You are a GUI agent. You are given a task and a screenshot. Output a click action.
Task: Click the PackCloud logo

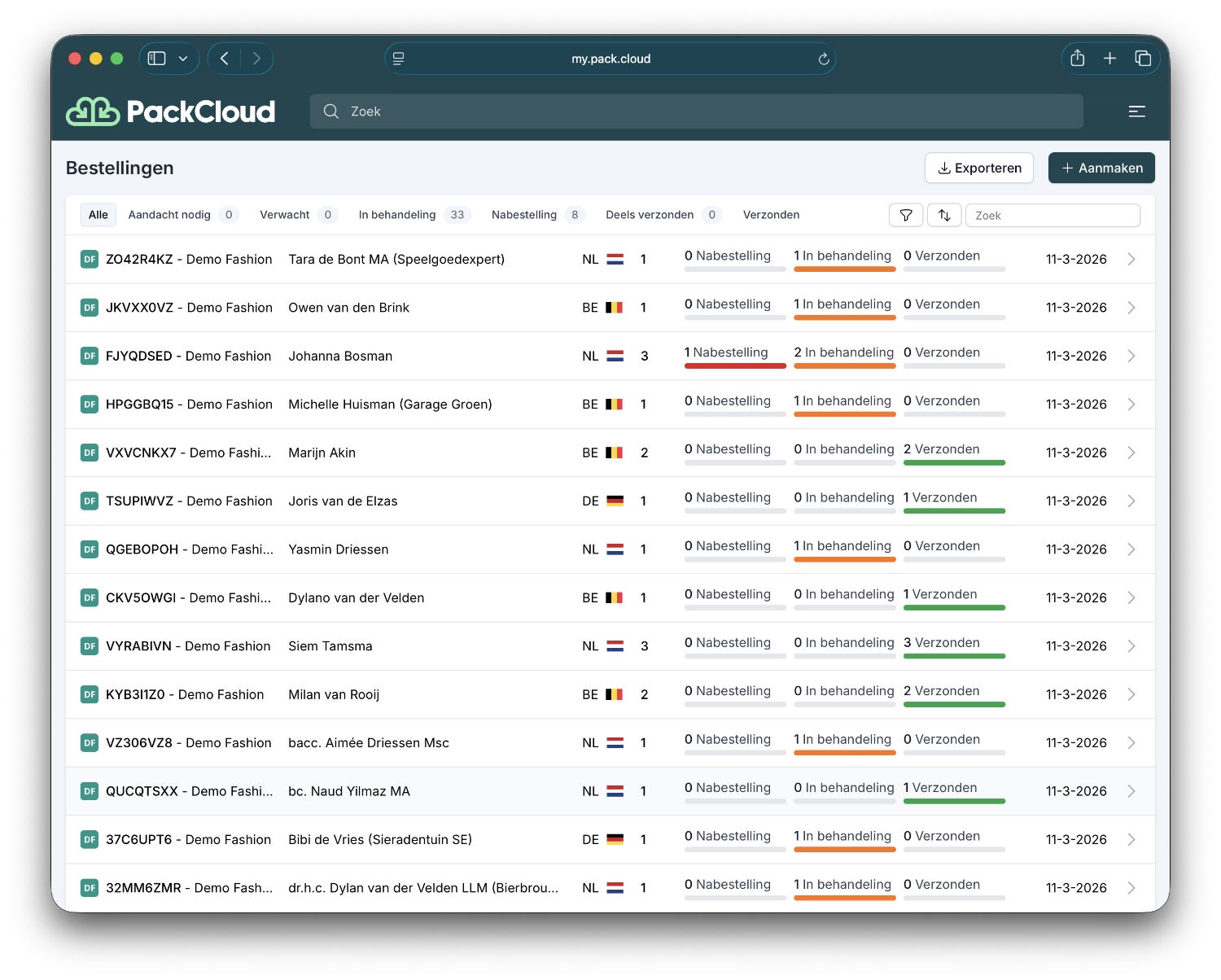click(170, 112)
